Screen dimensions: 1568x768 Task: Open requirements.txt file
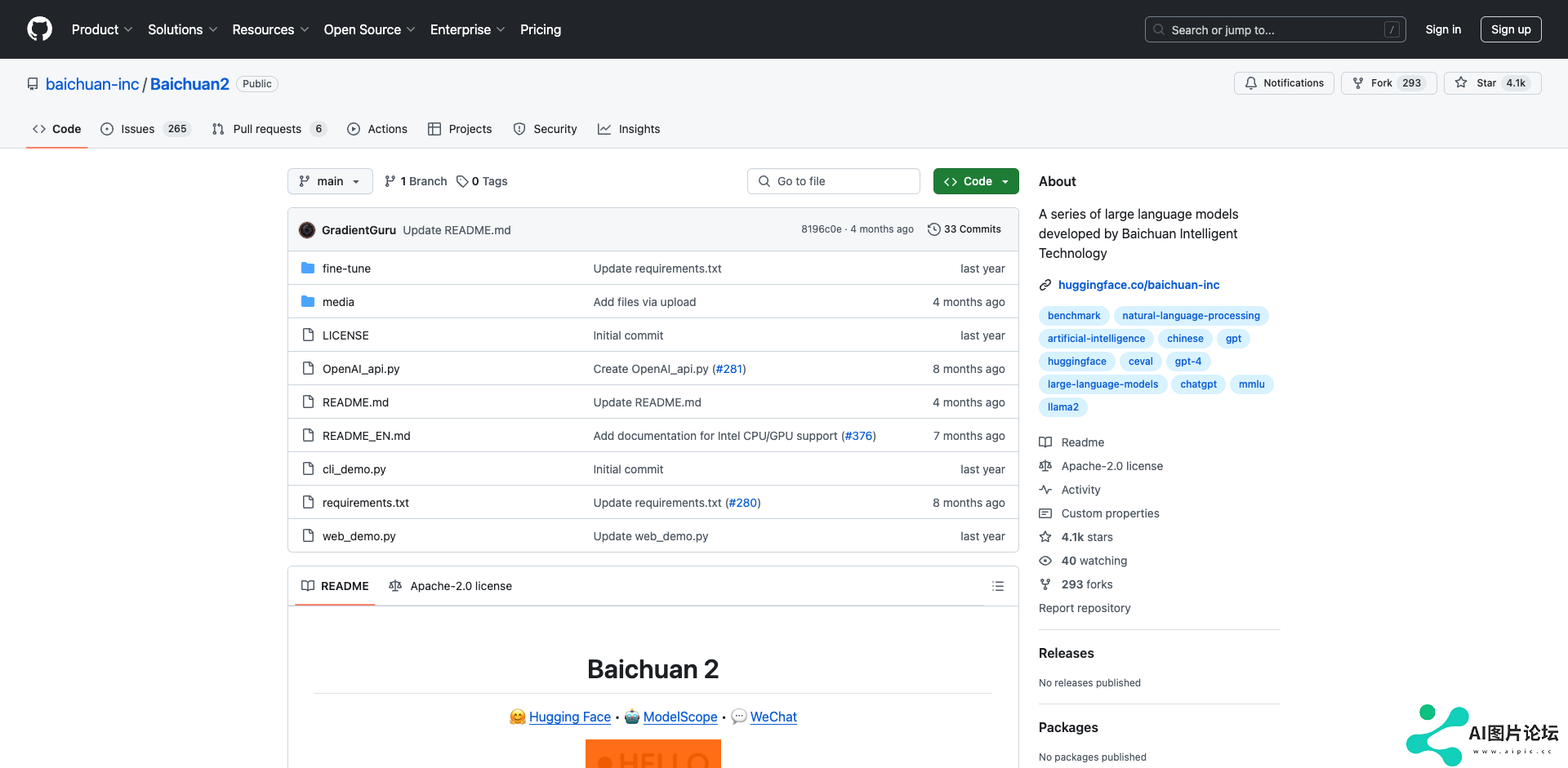[x=366, y=503]
